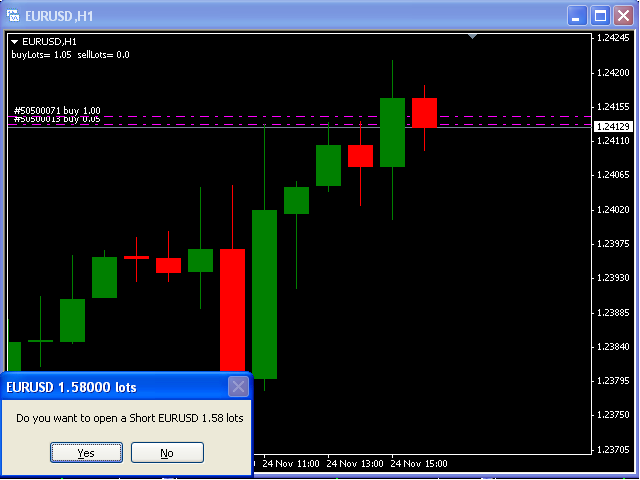This screenshot has height=480, width=640.
Task: Click the tallest red candlestick body
Action: click(232, 310)
